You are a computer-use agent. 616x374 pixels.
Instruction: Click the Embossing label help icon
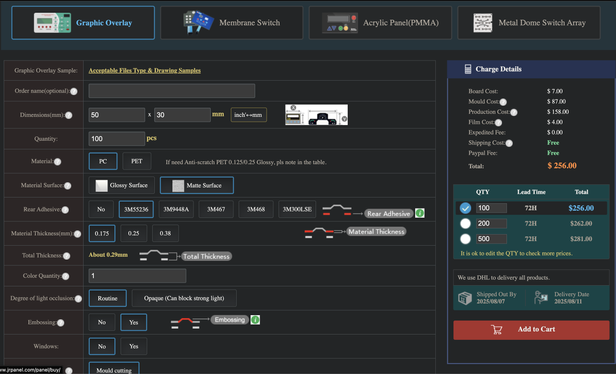60,323
